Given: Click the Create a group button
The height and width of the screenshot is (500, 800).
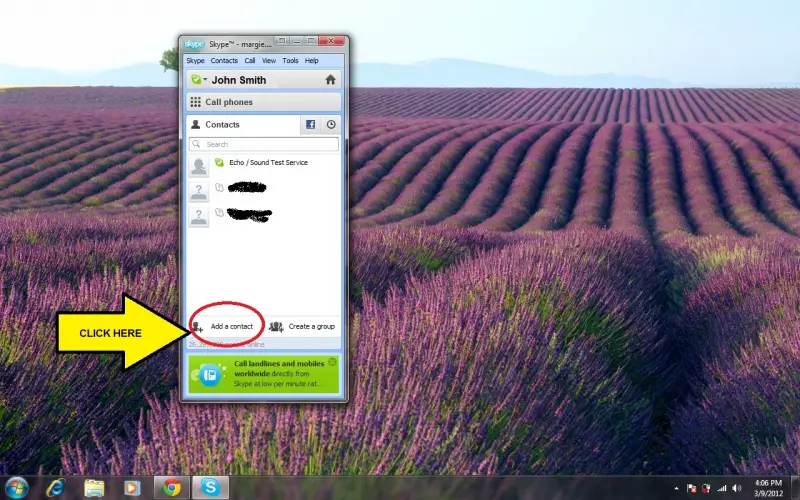Looking at the screenshot, I should (x=302, y=327).
